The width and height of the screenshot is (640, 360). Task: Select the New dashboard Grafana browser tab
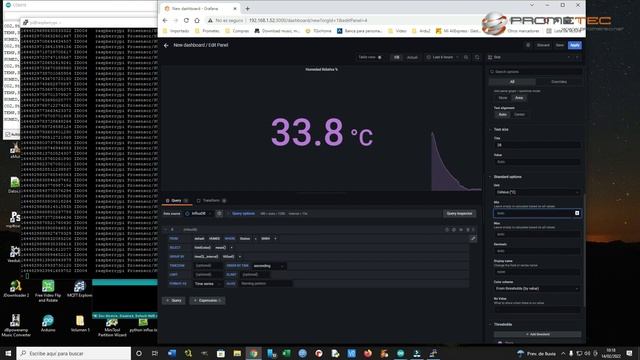pos(200,9)
